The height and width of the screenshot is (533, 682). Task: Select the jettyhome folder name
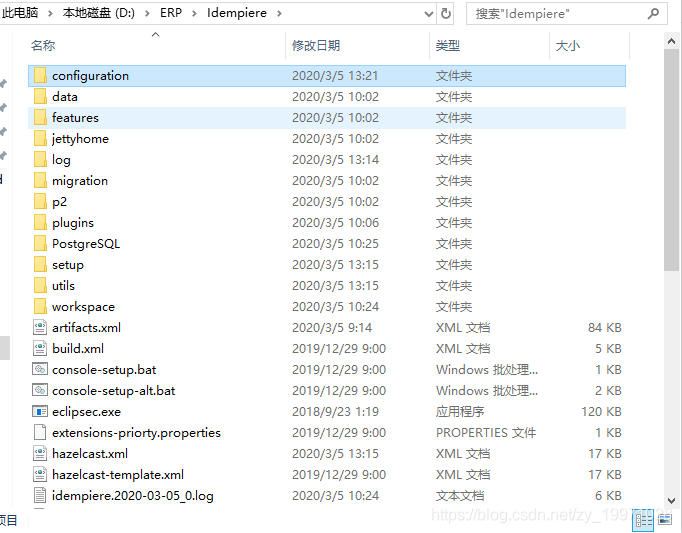click(x=80, y=139)
